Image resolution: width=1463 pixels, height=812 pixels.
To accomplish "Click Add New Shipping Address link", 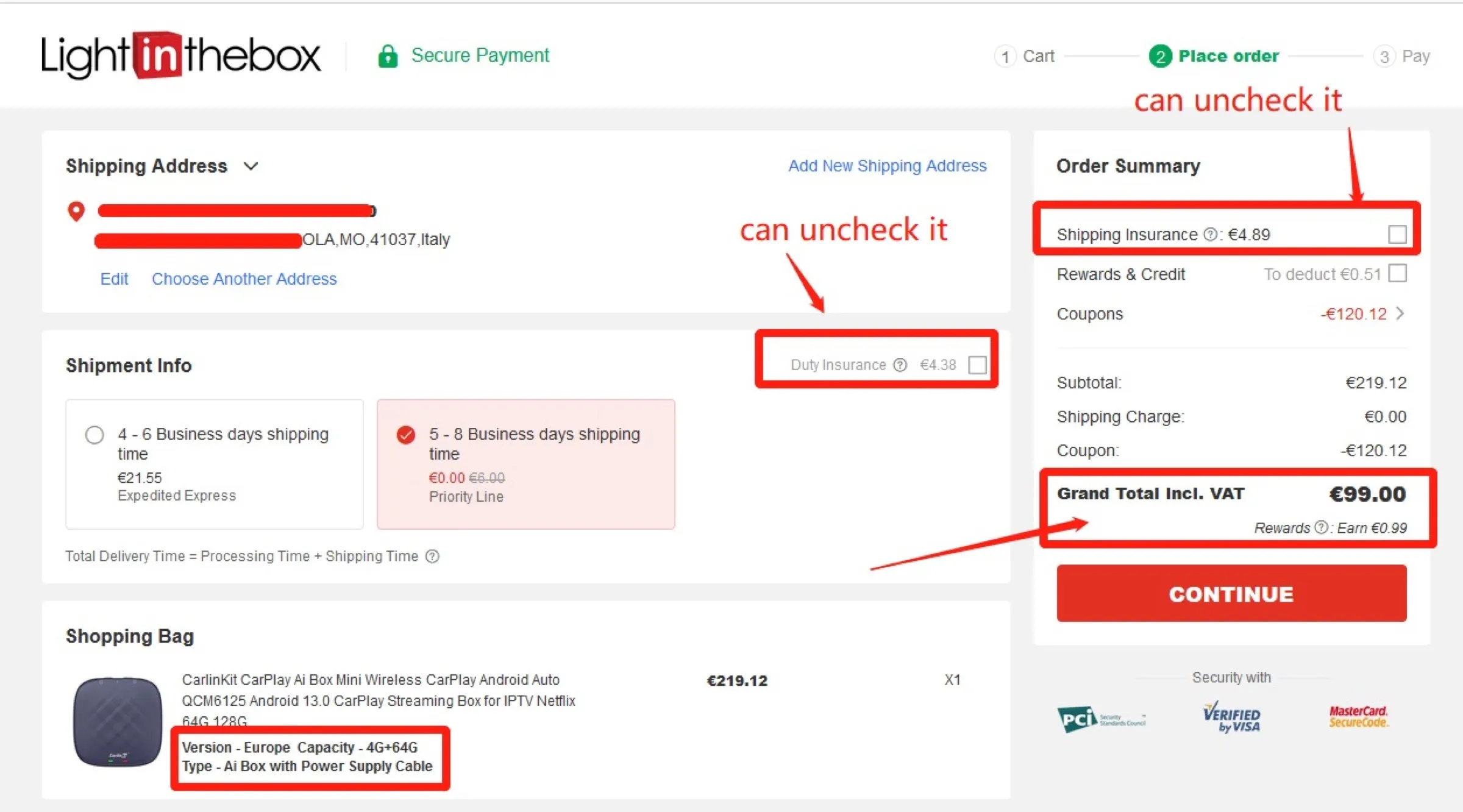I will (887, 166).
